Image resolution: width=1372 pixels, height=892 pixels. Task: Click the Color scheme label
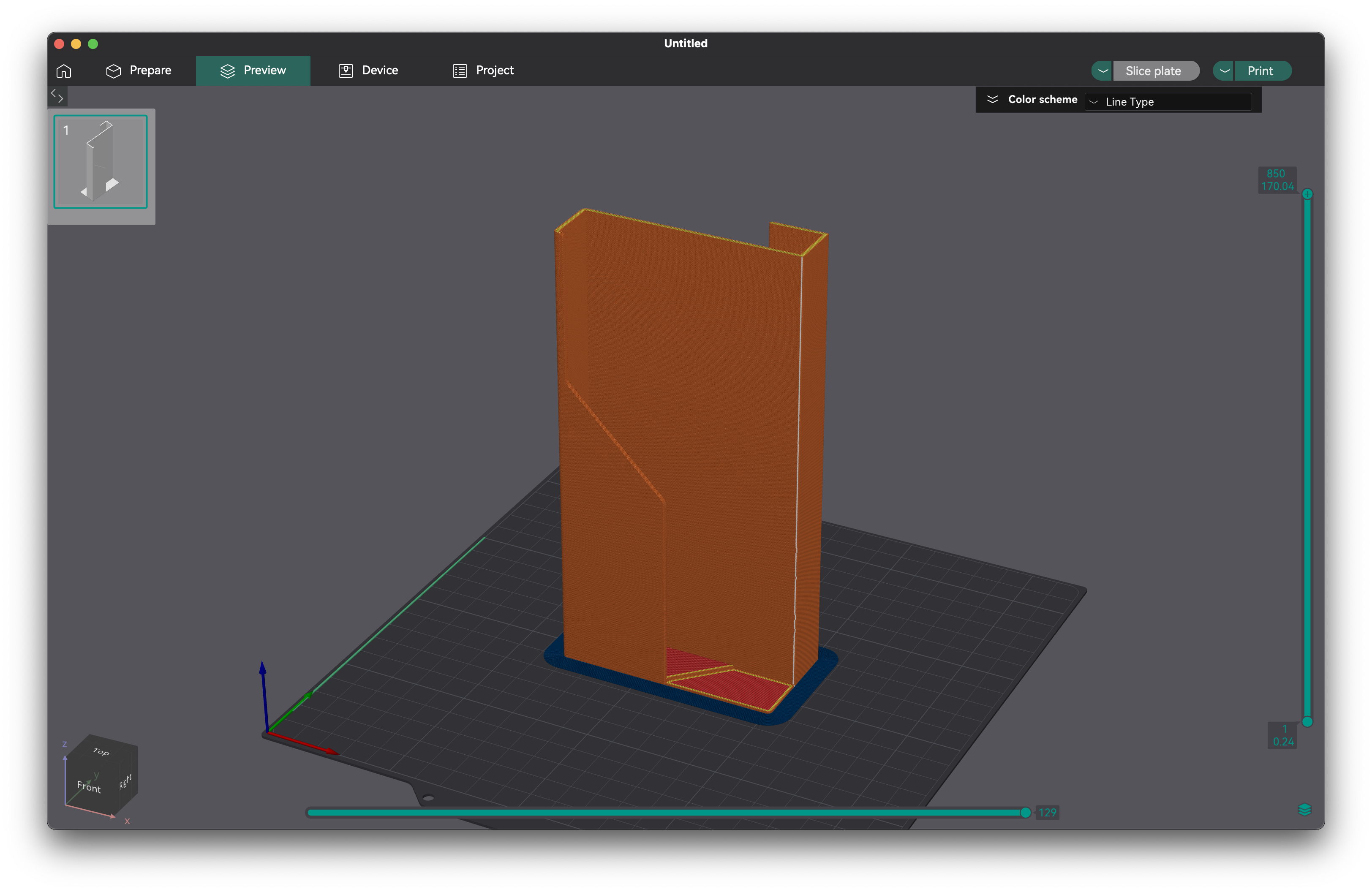click(x=1042, y=99)
